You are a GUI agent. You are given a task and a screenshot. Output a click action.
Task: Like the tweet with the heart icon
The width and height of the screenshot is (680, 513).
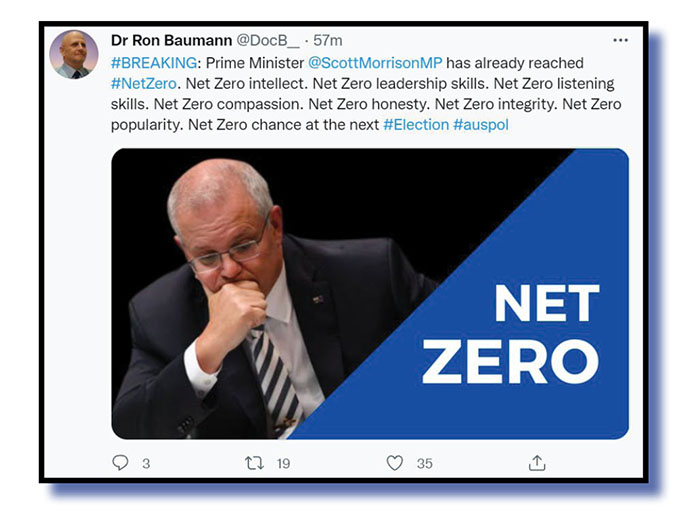tap(395, 462)
